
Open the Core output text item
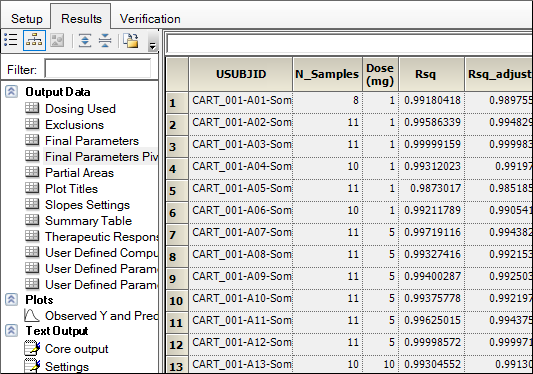(76, 348)
